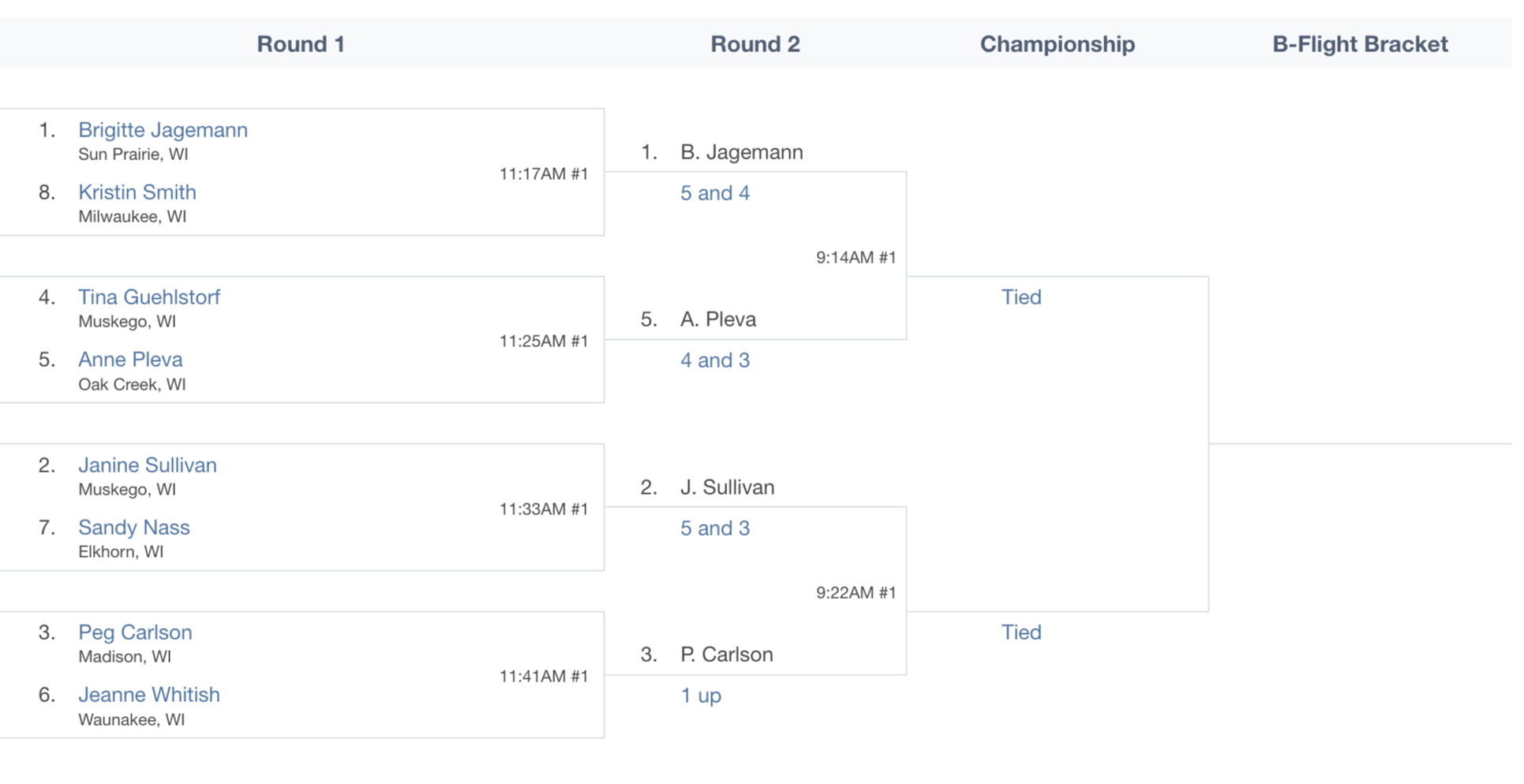1524x784 pixels.
Task: Open Brigitte Jagemann's player profile
Action: point(163,129)
